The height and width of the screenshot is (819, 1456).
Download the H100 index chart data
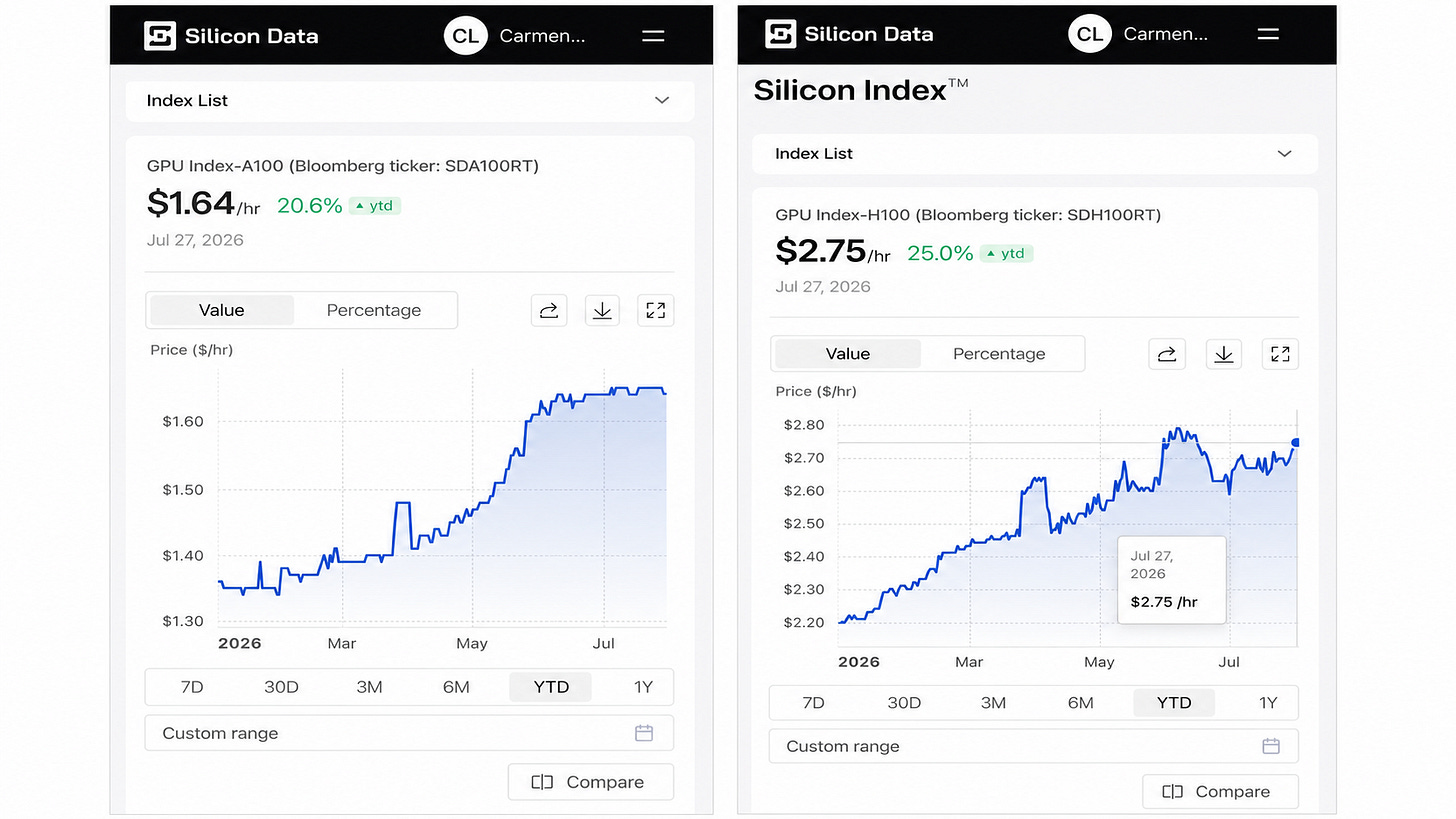(1224, 353)
